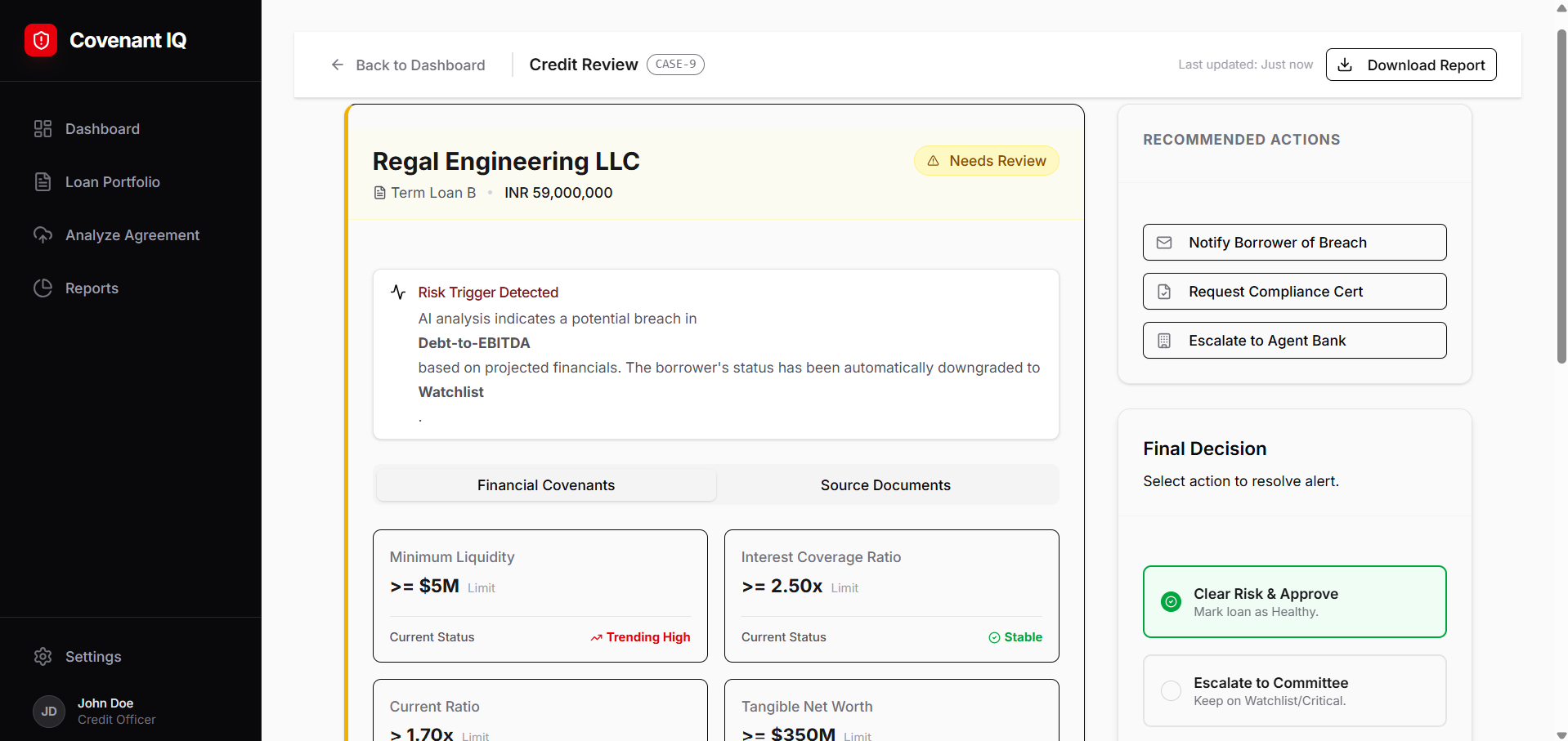Image resolution: width=1568 pixels, height=741 pixels.
Task: Select Clear Risk & Approve option
Action: [1294, 601]
